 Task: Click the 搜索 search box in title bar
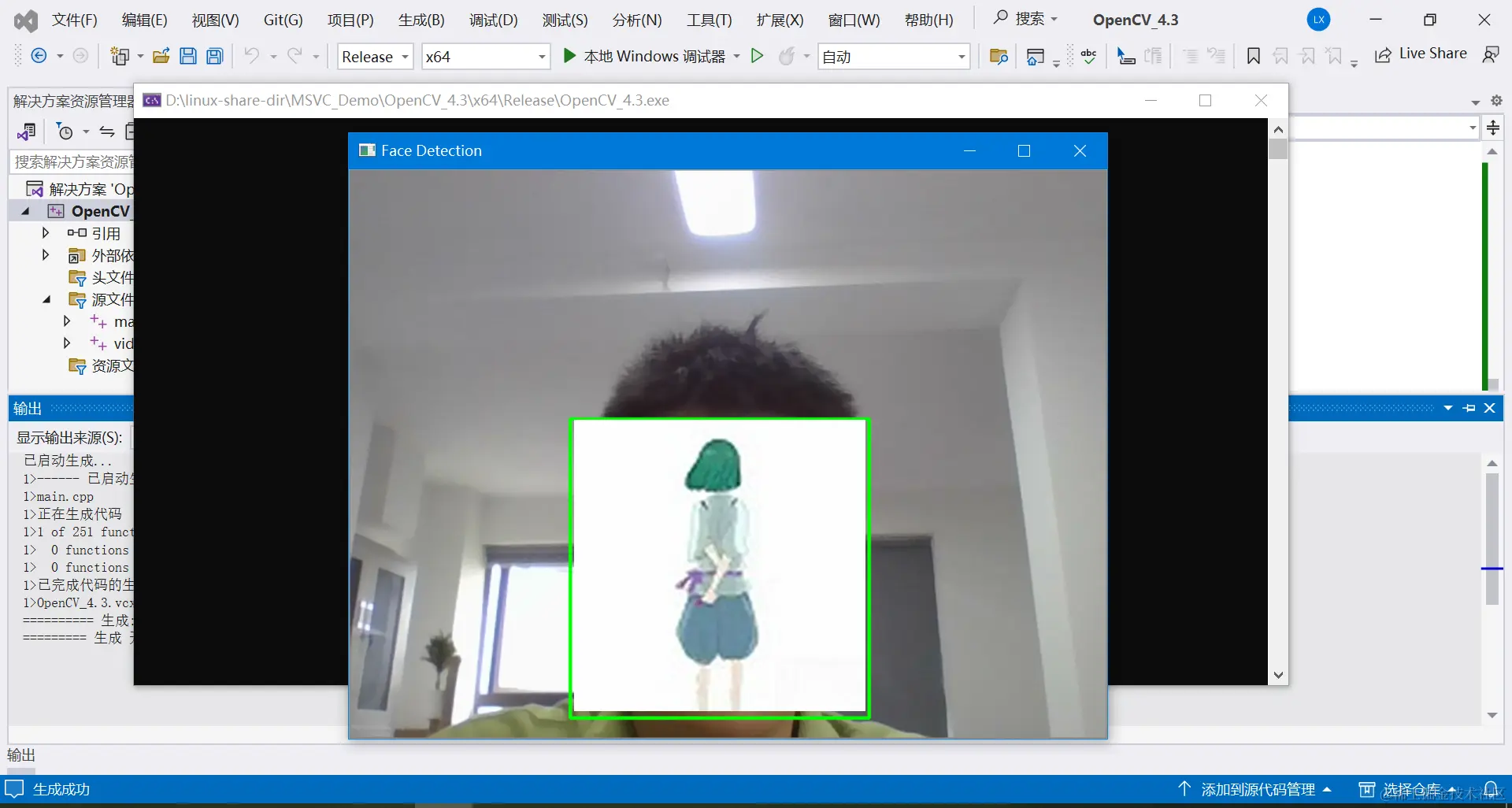tap(1025, 19)
